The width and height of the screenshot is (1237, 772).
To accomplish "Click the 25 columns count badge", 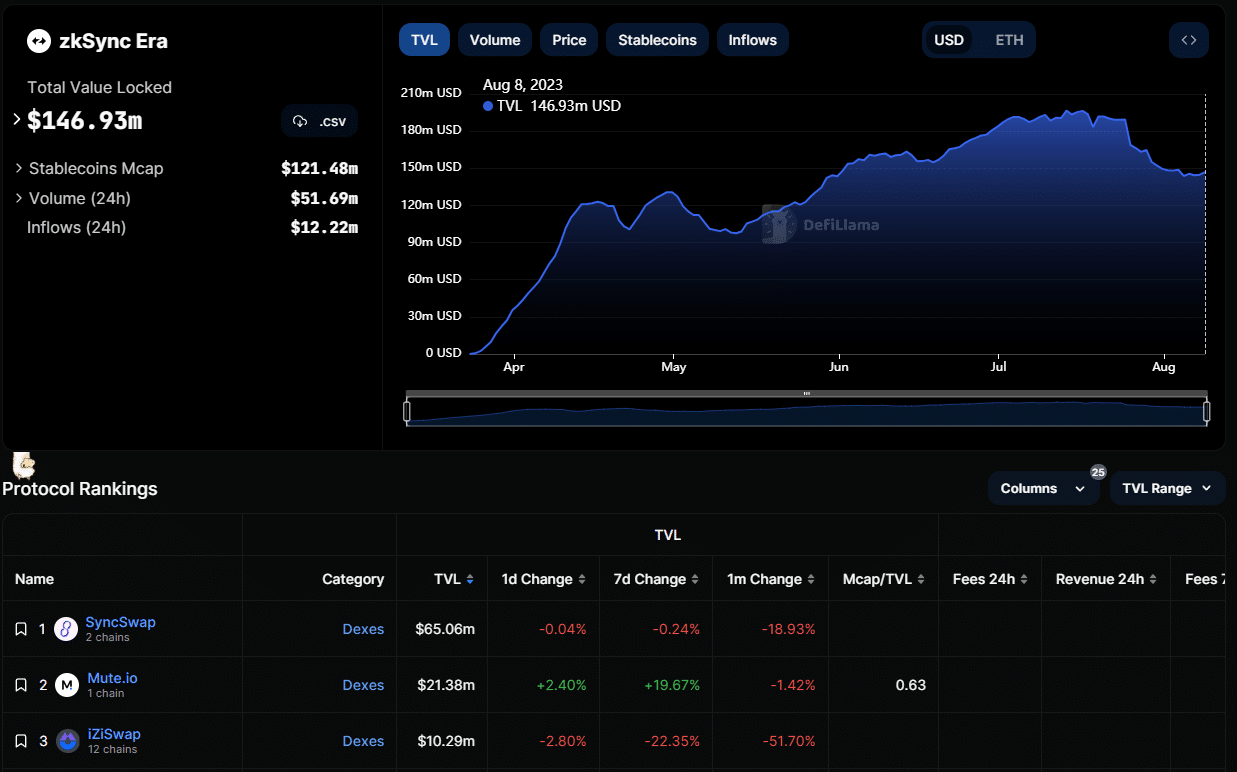I will (1098, 471).
